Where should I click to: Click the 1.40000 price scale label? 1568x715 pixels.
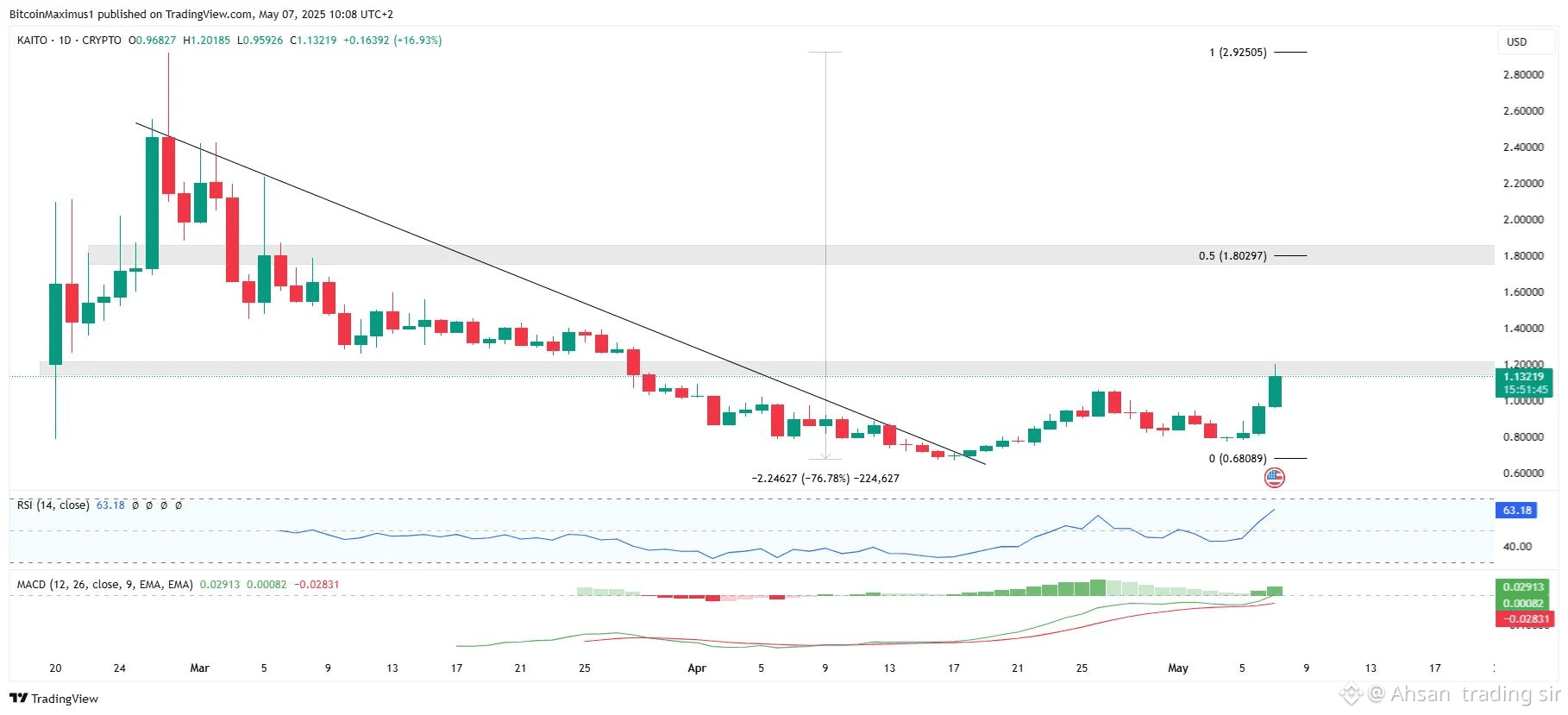tap(1523, 329)
